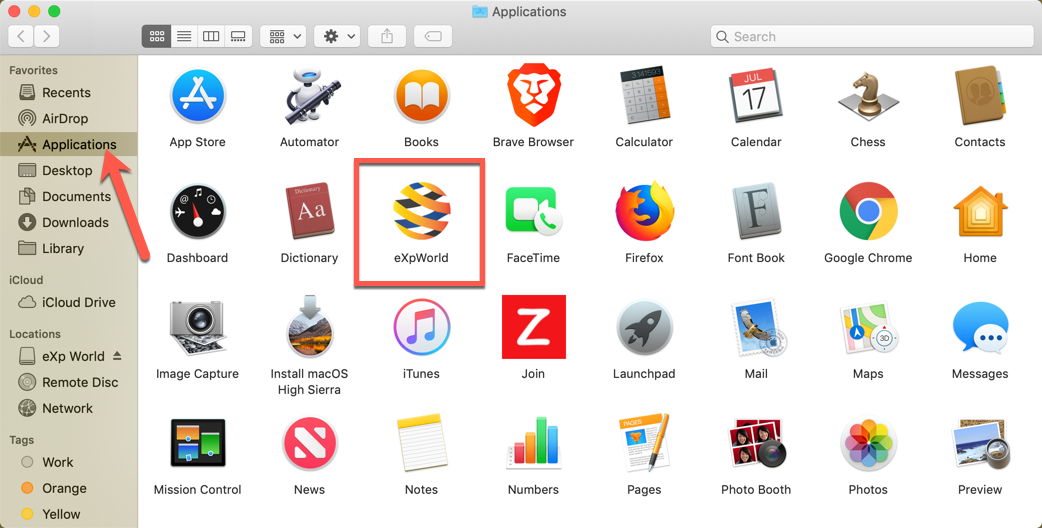Viewport: 1042px width, 528px height.
Task: Select the Calendar app icon
Action: coord(756,96)
